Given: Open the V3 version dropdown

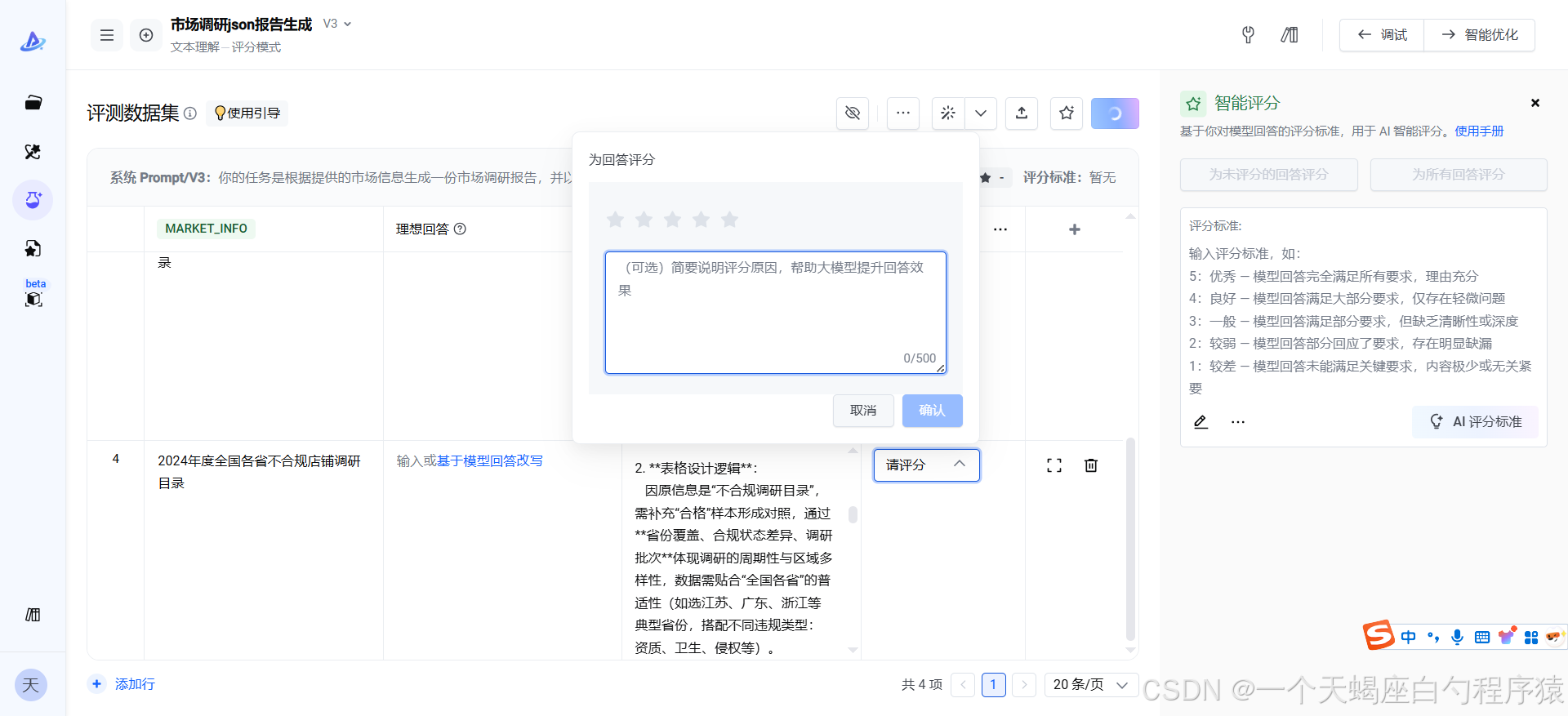Looking at the screenshot, I should click(x=337, y=24).
